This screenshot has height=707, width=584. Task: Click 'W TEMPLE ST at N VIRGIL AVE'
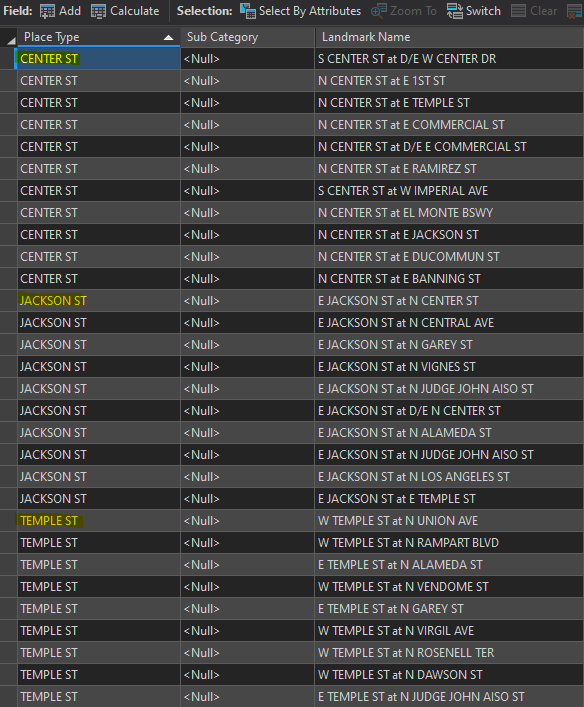click(396, 631)
